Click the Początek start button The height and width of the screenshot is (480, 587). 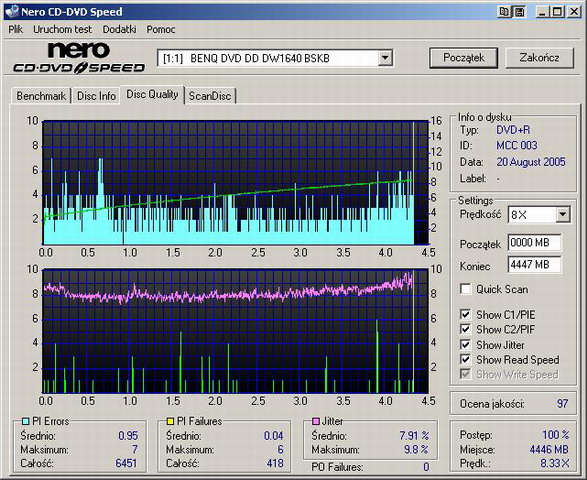pyautogui.click(x=463, y=58)
